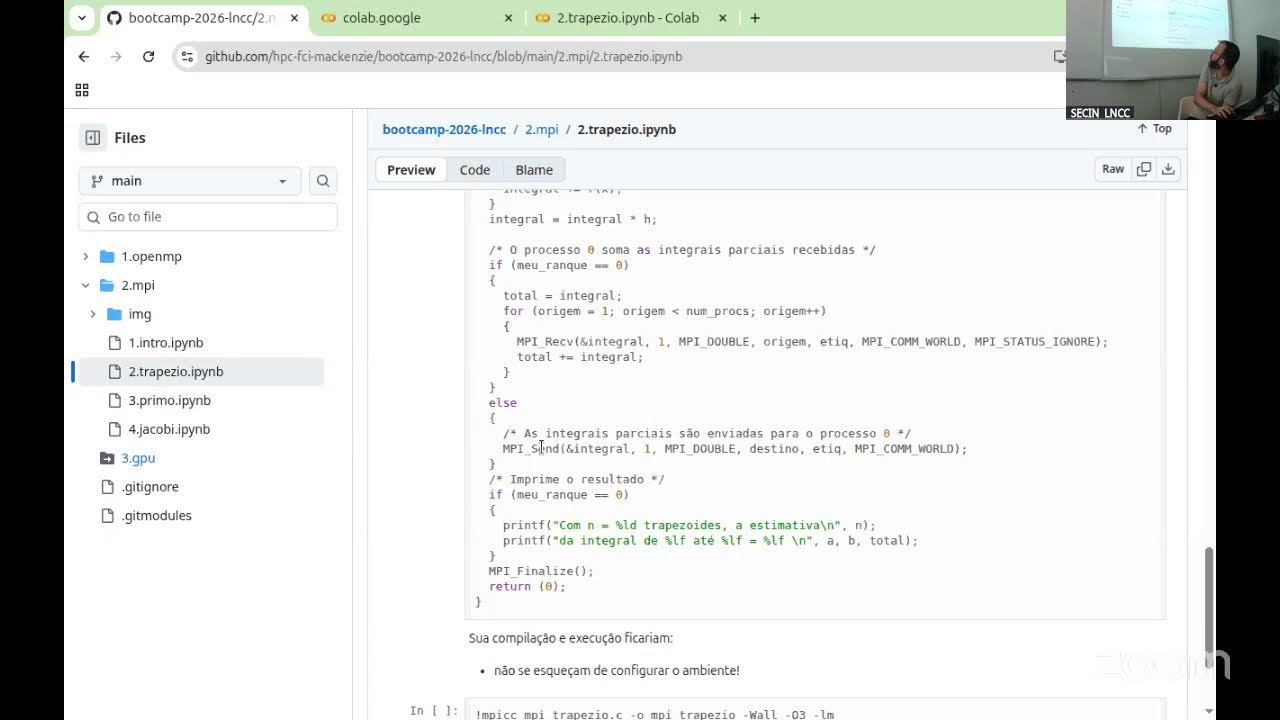Switch to the Preview view
1280x720 pixels.
coord(411,170)
